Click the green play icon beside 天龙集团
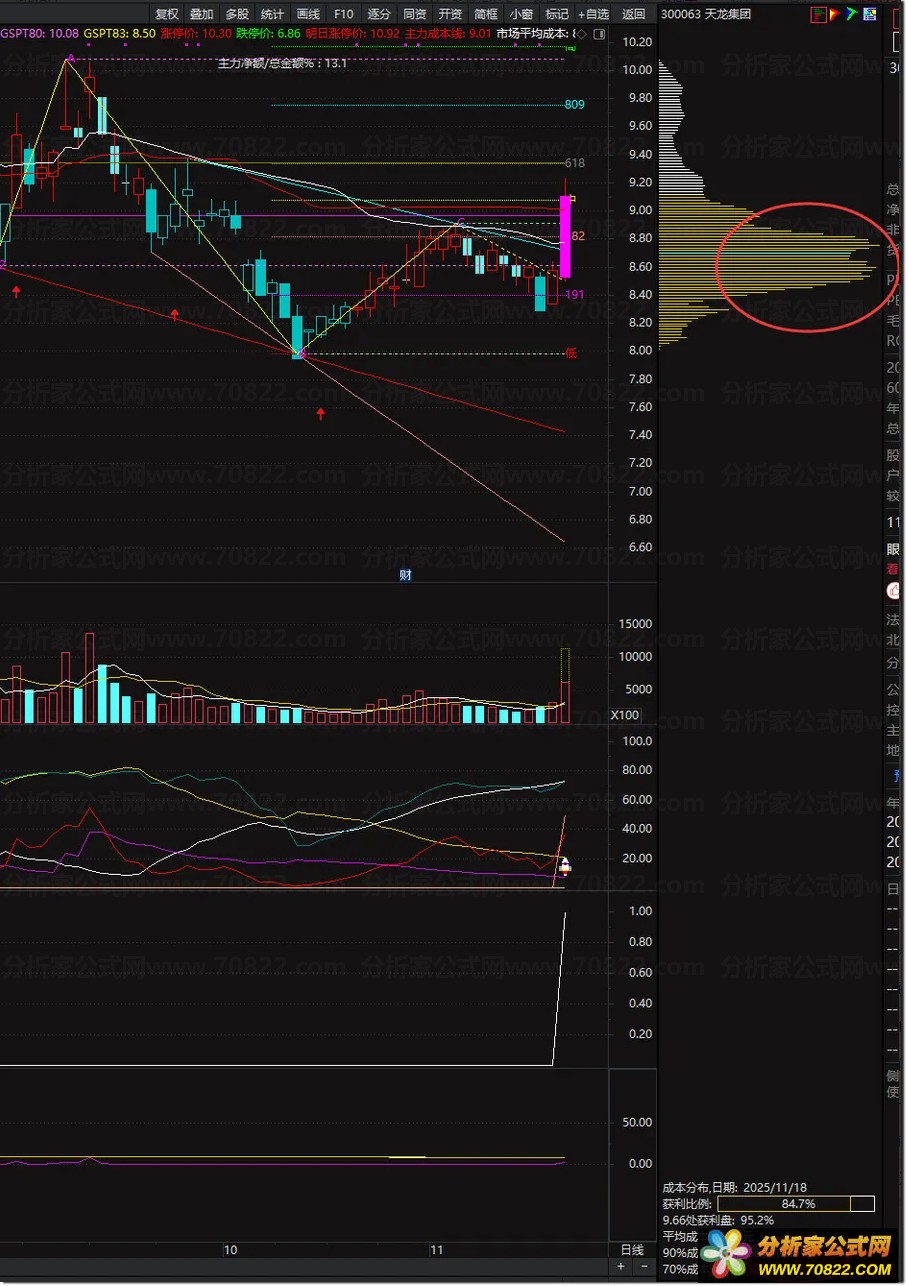Viewport: 908px width, 1286px height. click(851, 14)
